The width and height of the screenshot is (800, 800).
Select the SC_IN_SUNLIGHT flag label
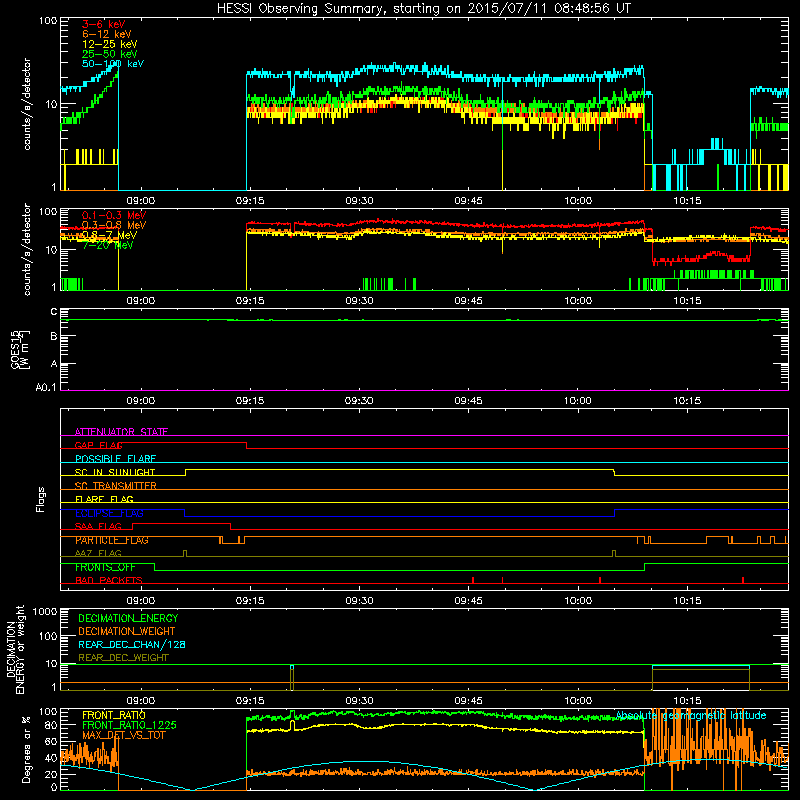click(x=115, y=472)
